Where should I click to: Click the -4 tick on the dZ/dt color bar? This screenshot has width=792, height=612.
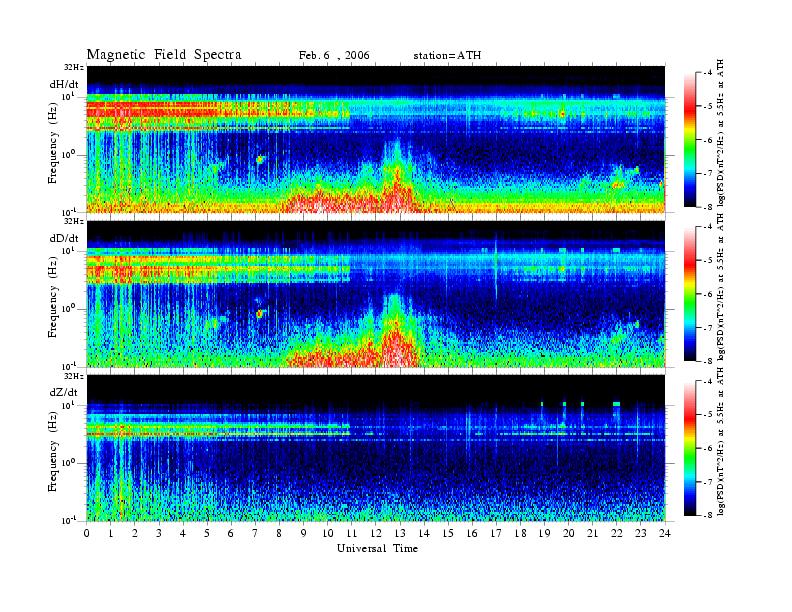(708, 382)
